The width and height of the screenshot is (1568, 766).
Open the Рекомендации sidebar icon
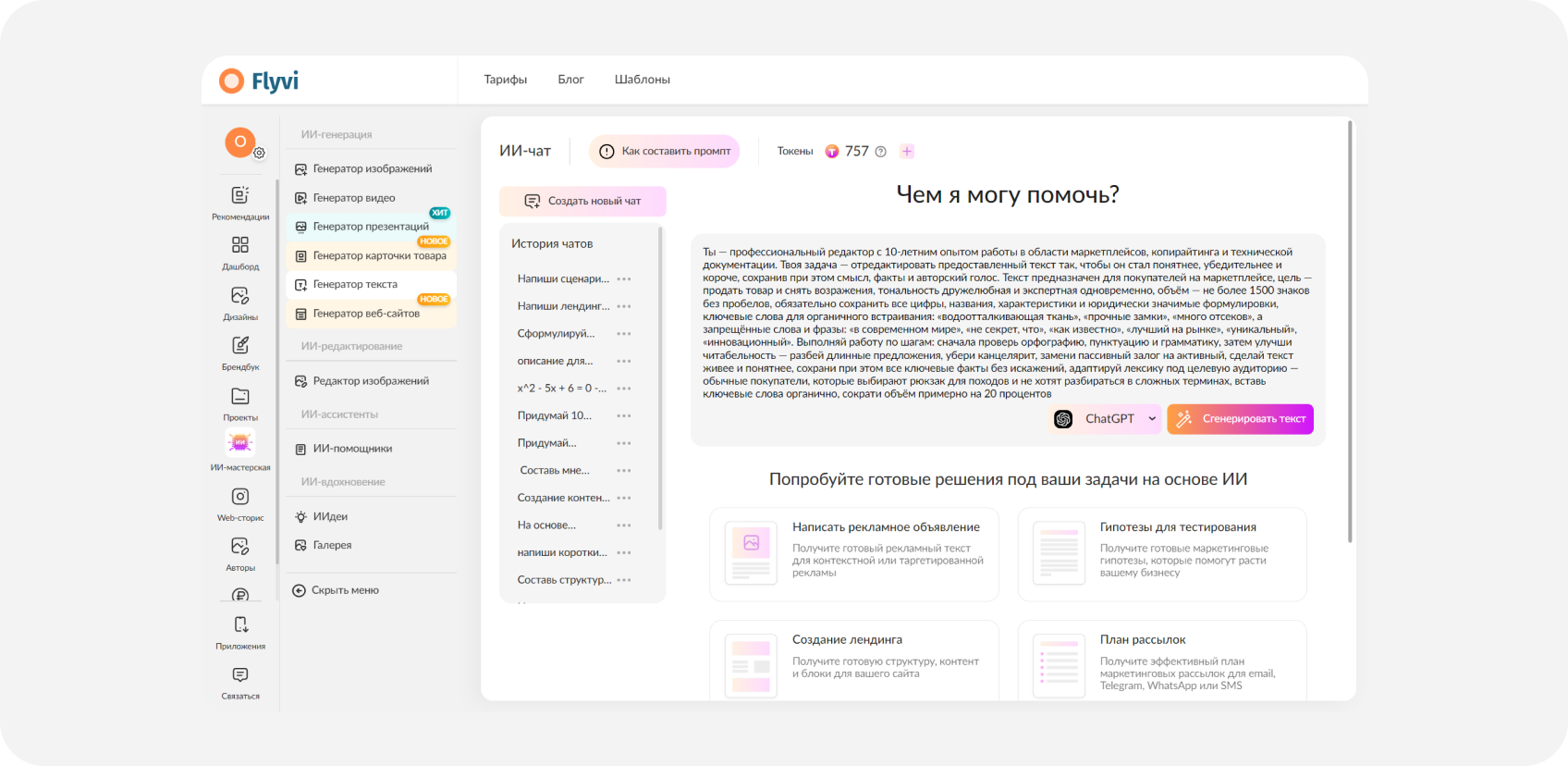tap(240, 195)
